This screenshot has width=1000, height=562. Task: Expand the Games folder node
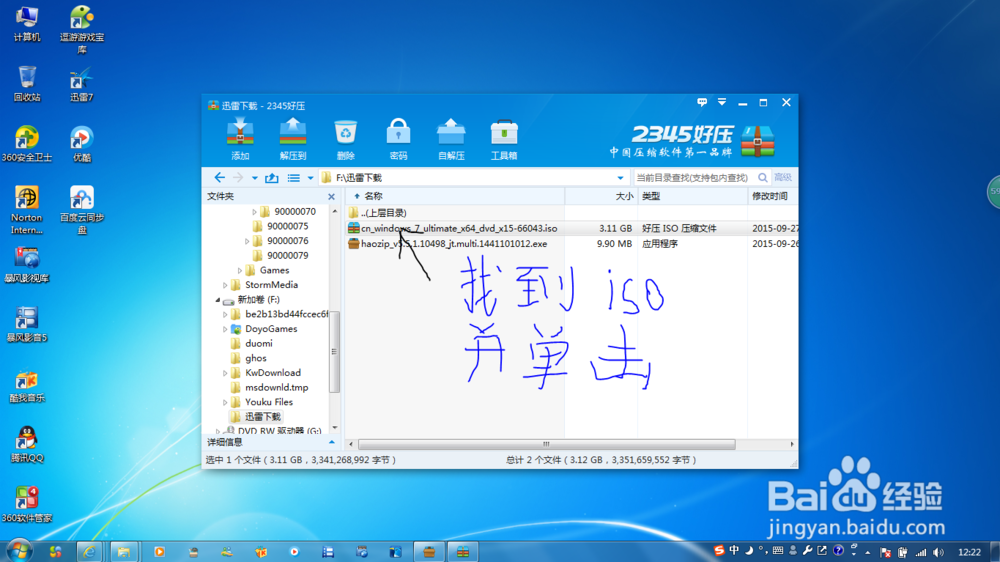240,270
